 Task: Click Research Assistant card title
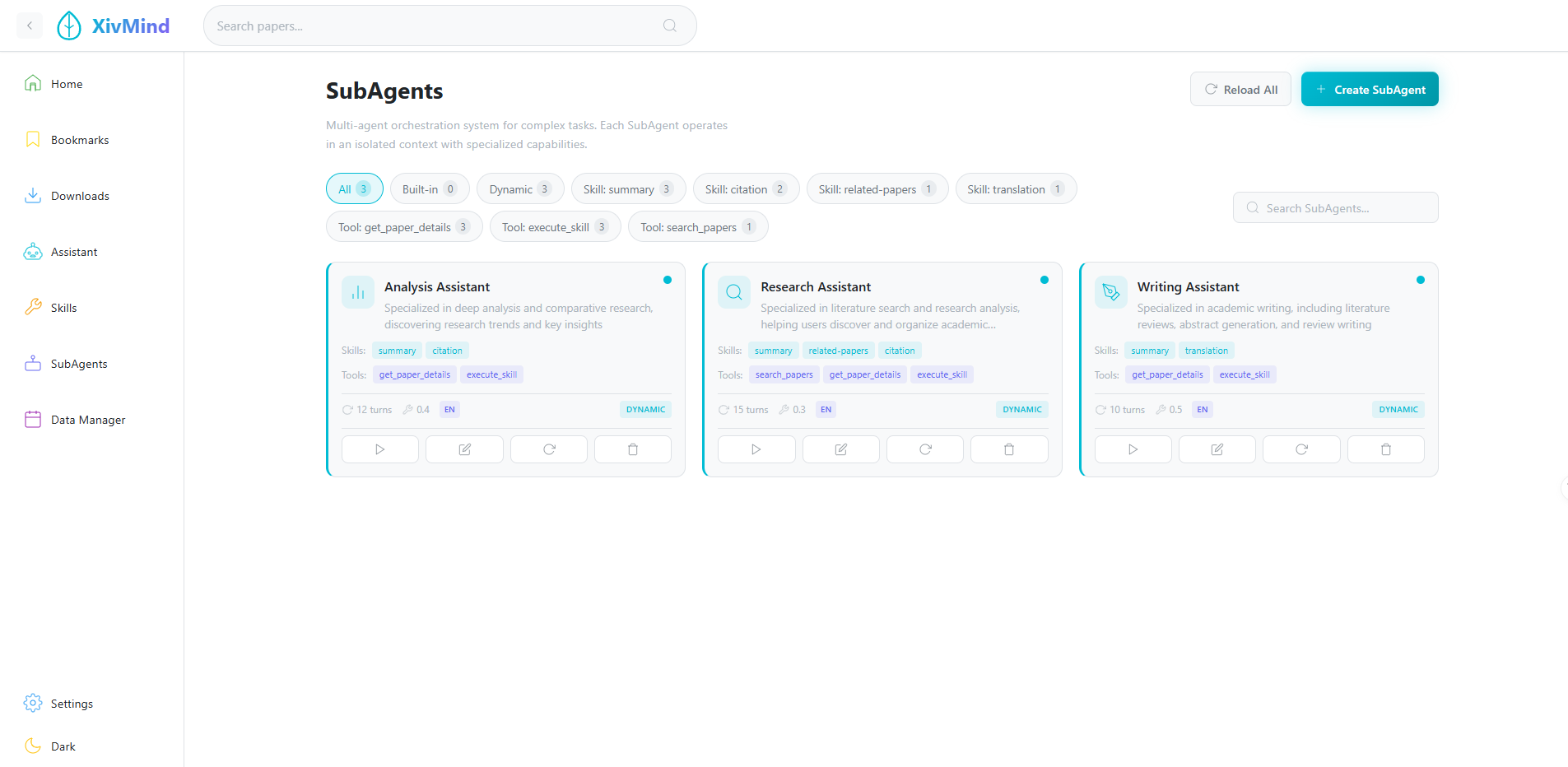click(x=816, y=286)
